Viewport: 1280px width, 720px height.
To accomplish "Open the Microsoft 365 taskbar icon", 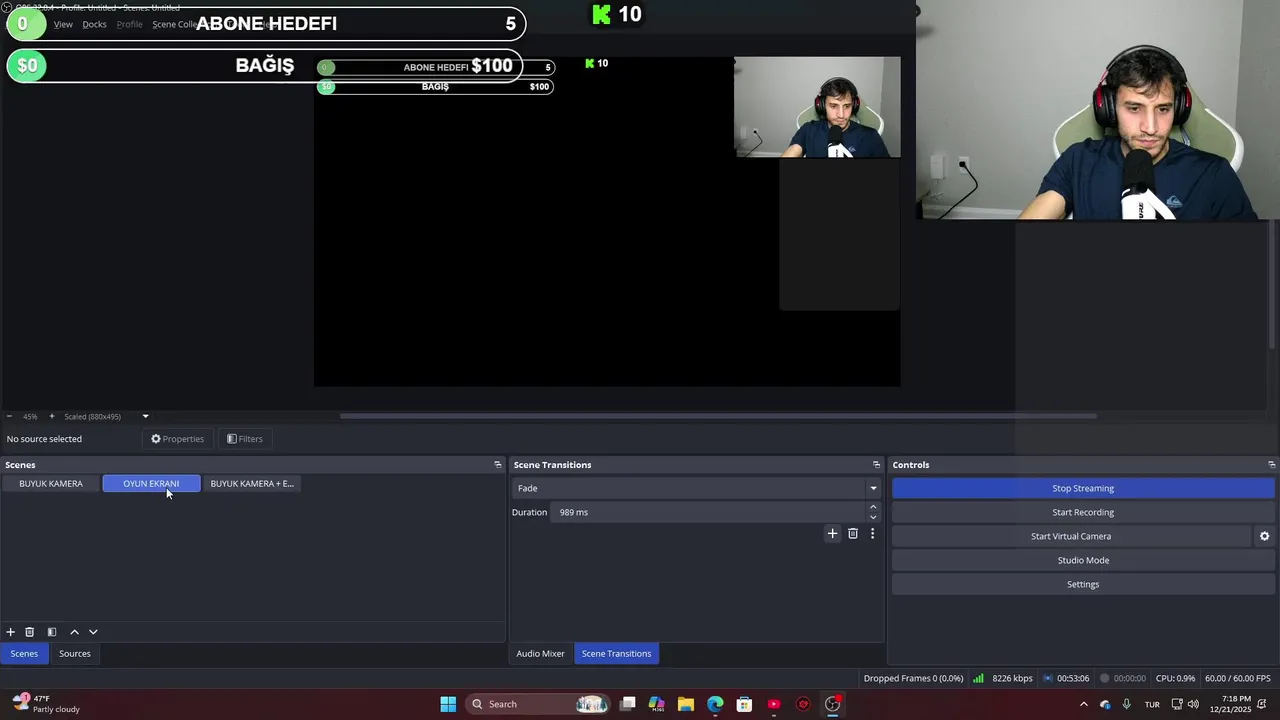I will pyautogui.click(x=656, y=704).
